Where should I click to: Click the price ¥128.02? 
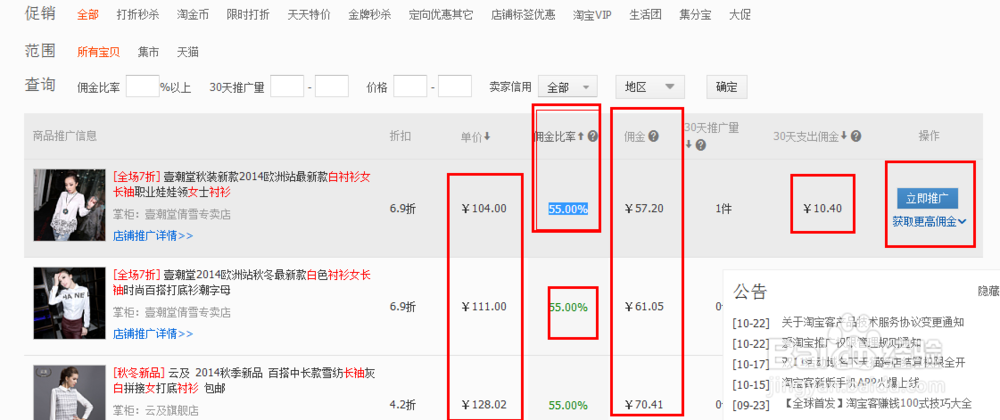click(484, 405)
